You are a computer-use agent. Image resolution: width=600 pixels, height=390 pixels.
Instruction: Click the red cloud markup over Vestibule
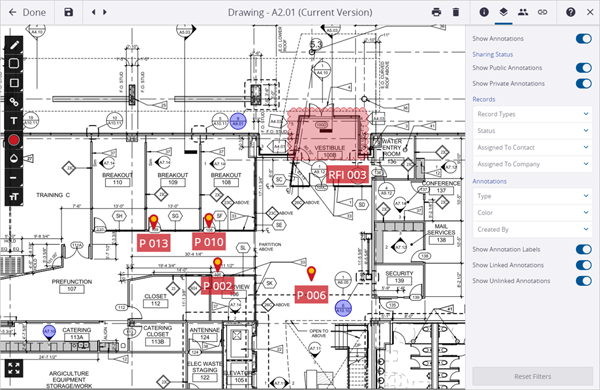329,134
